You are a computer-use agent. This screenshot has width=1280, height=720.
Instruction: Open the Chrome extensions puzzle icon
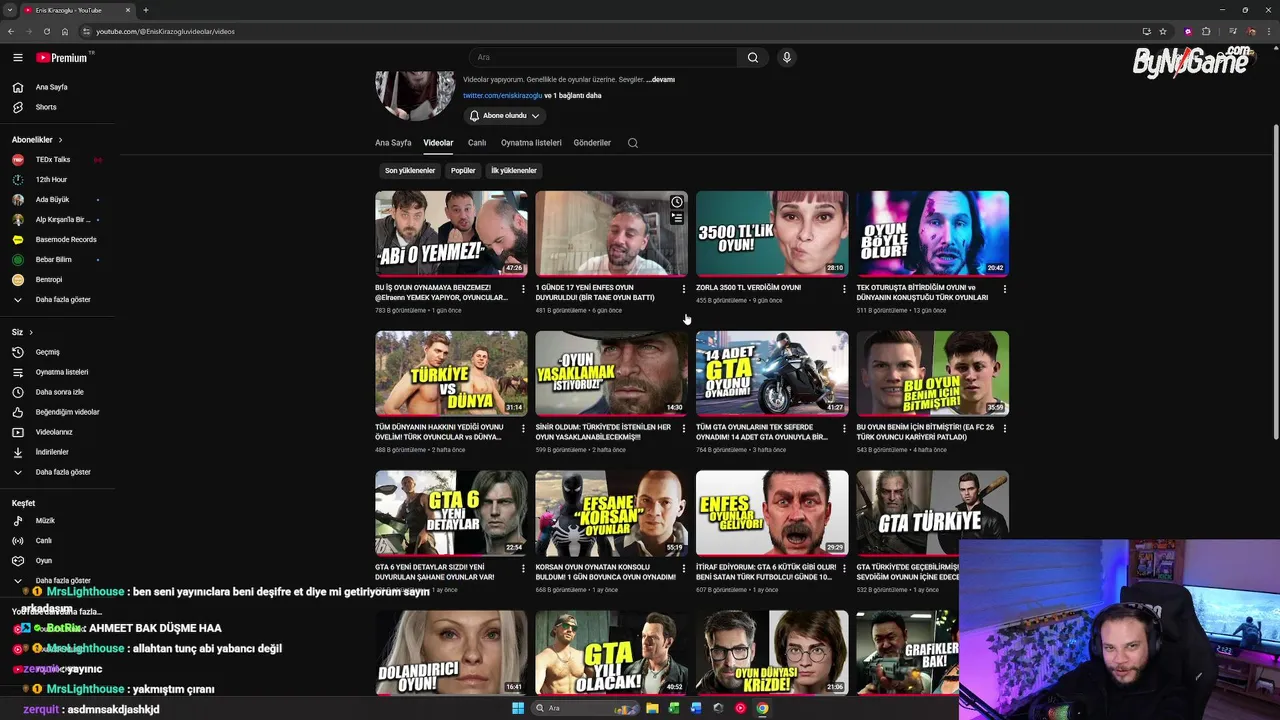coord(1206,31)
